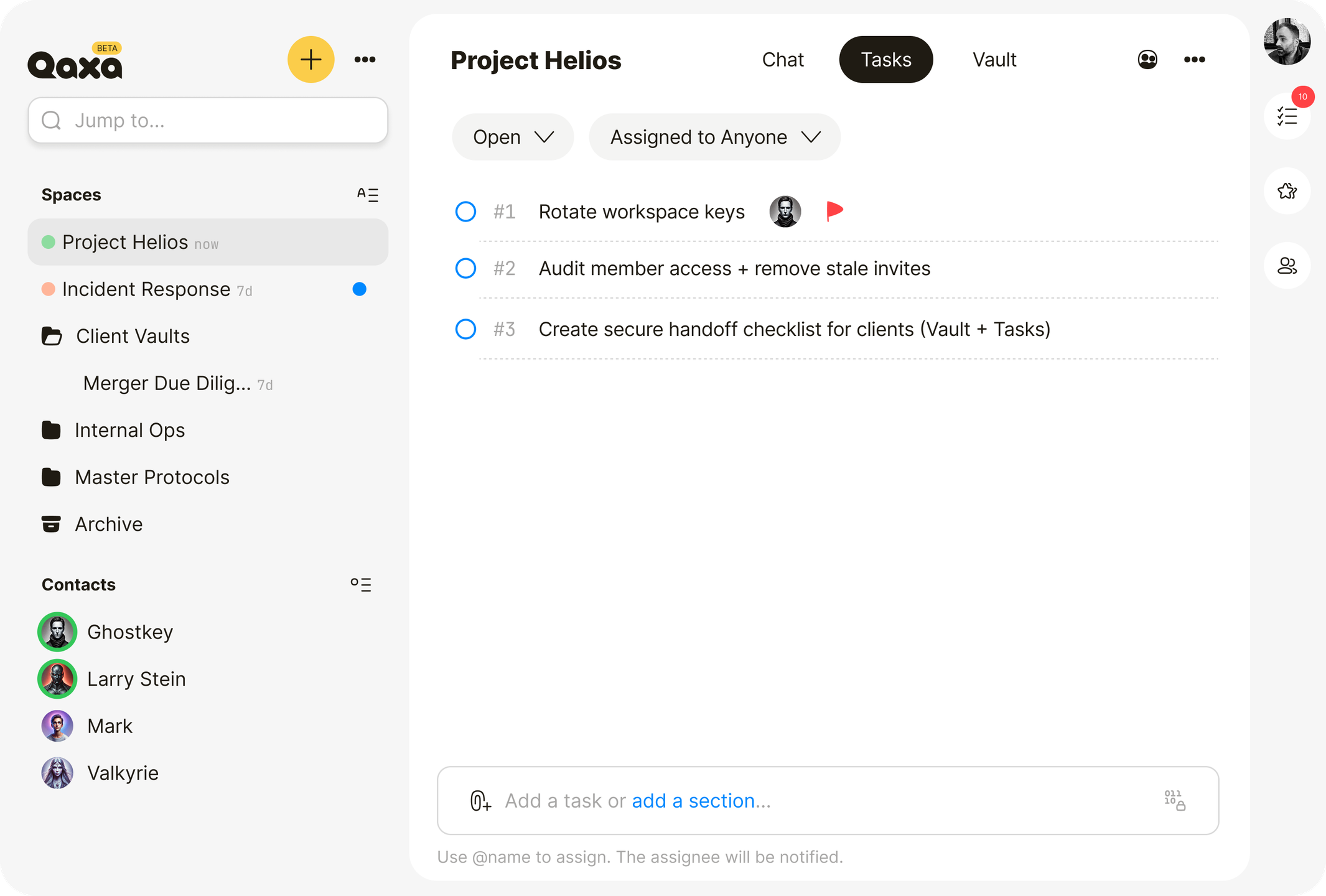The height and width of the screenshot is (896, 1326).
Task: Open the contacts people icon in right rail
Action: point(1287,266)
